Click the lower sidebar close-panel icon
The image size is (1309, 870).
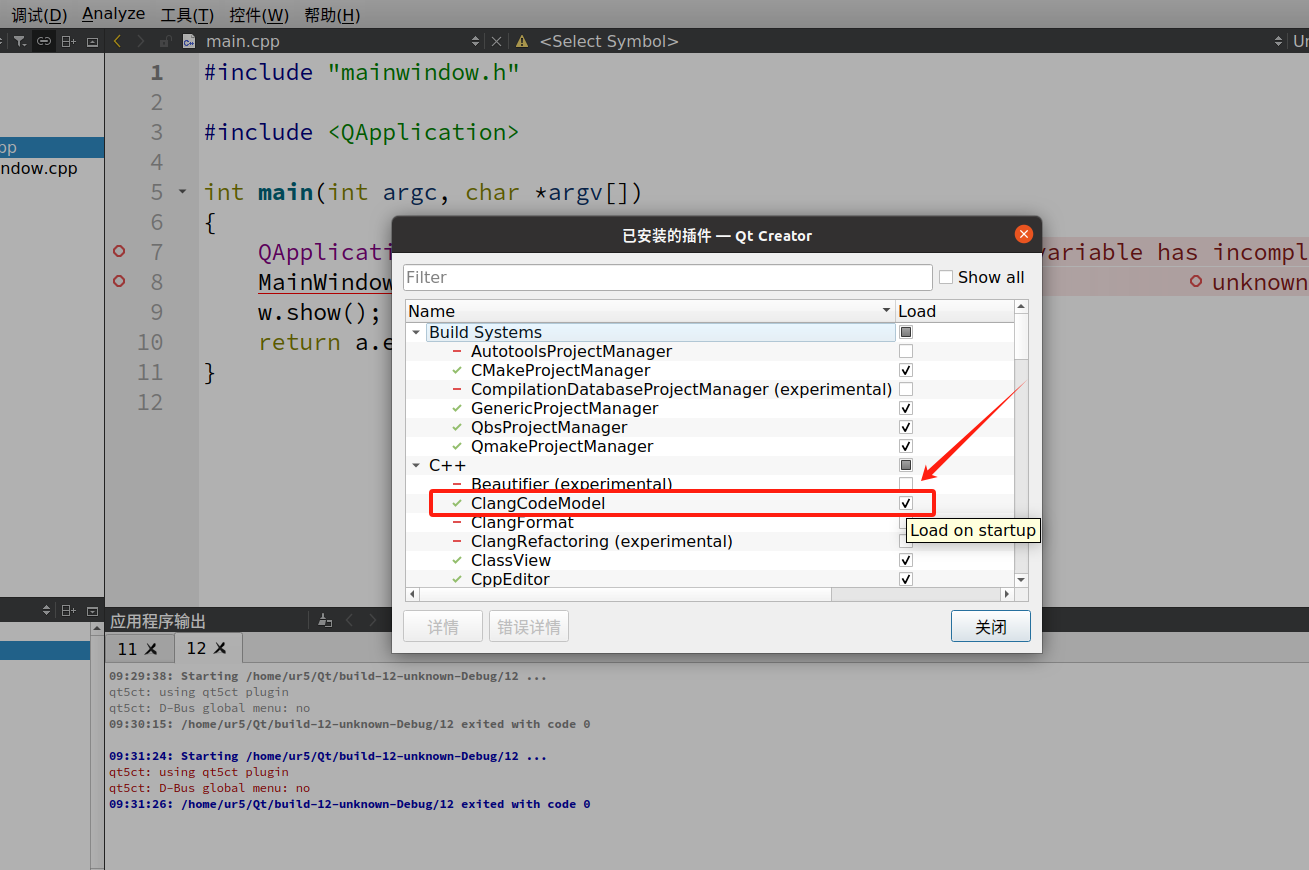93,610
